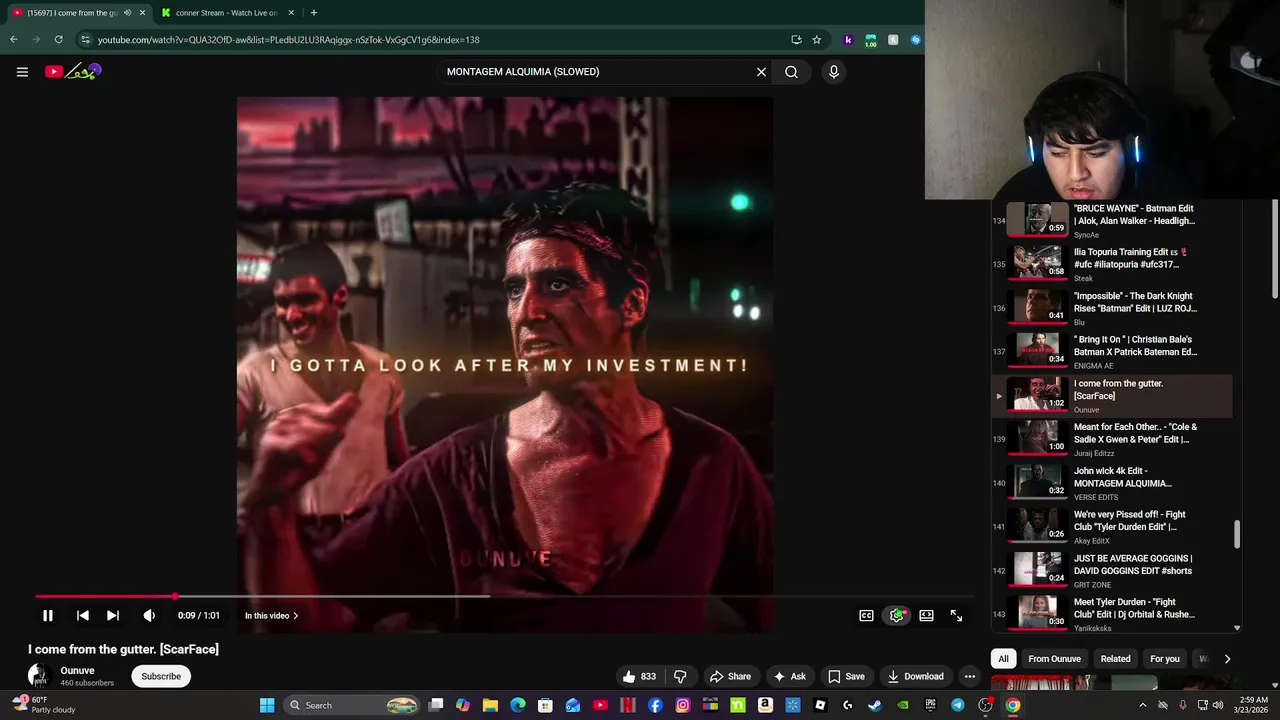
Task: Select the 'For you' filter chip
Action: coord(1165,659)
